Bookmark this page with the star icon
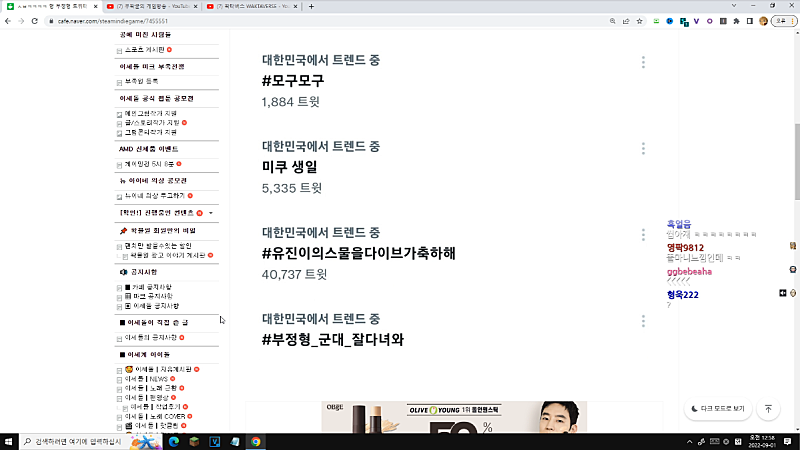 coord(639,21)
